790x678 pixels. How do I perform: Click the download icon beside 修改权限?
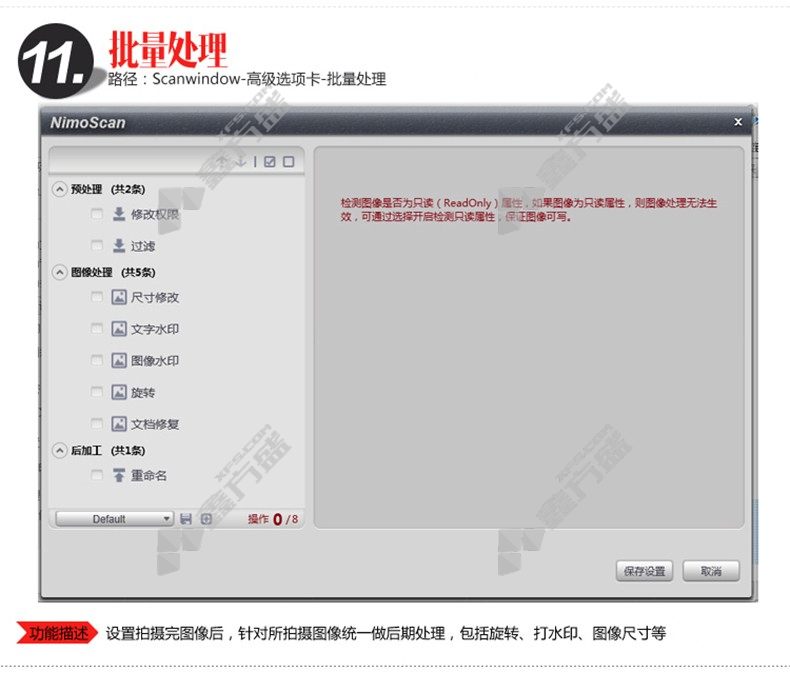[x=119, y=214]
